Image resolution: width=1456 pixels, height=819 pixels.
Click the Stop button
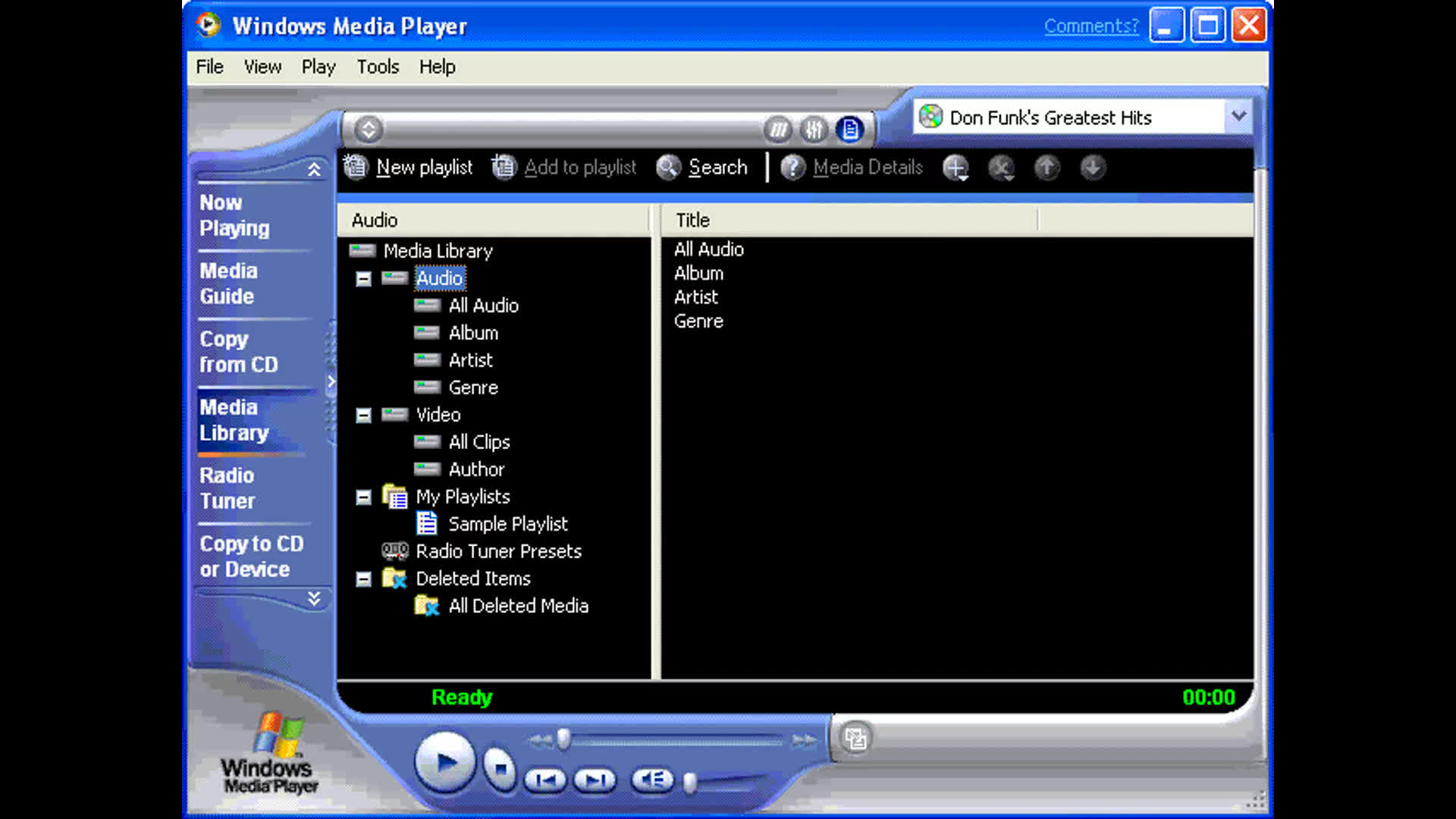(500, 769)
